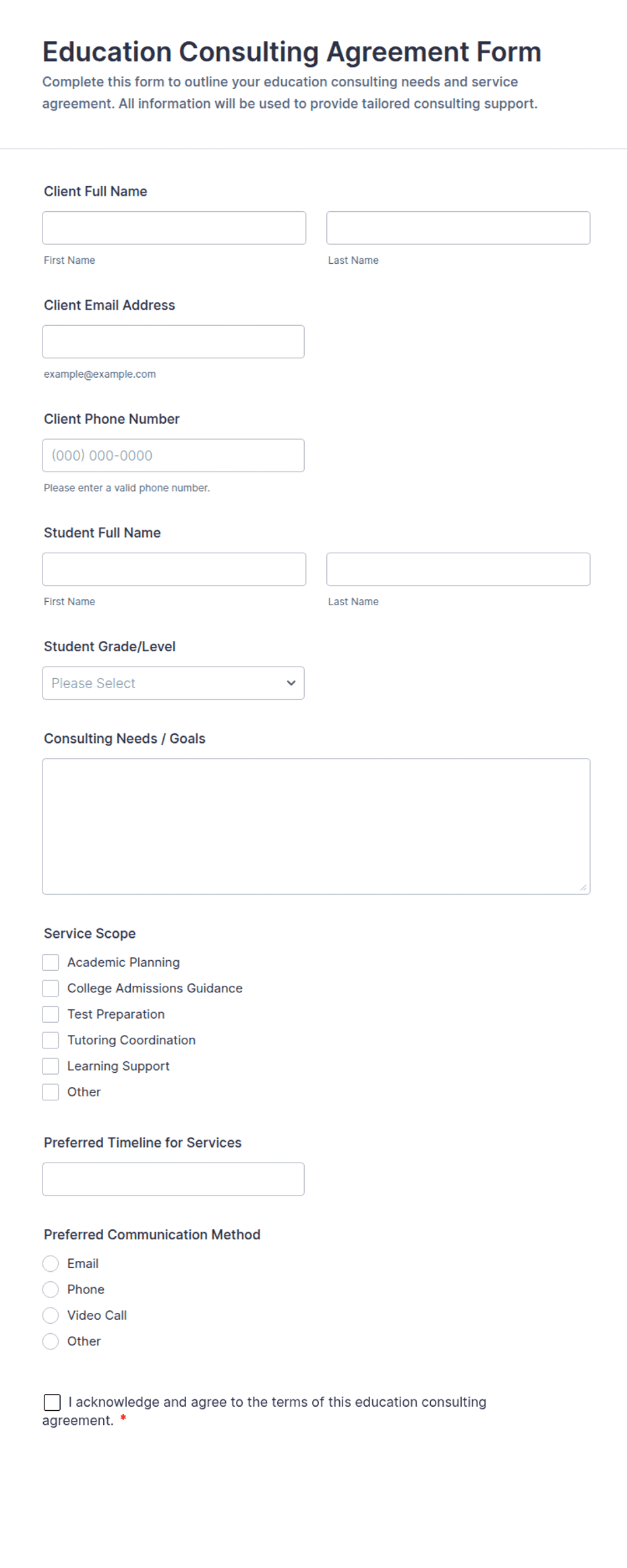Click the Client Phone Number field
The height and width of the screenshot is (1568, 627).
[x=173, y=455]
